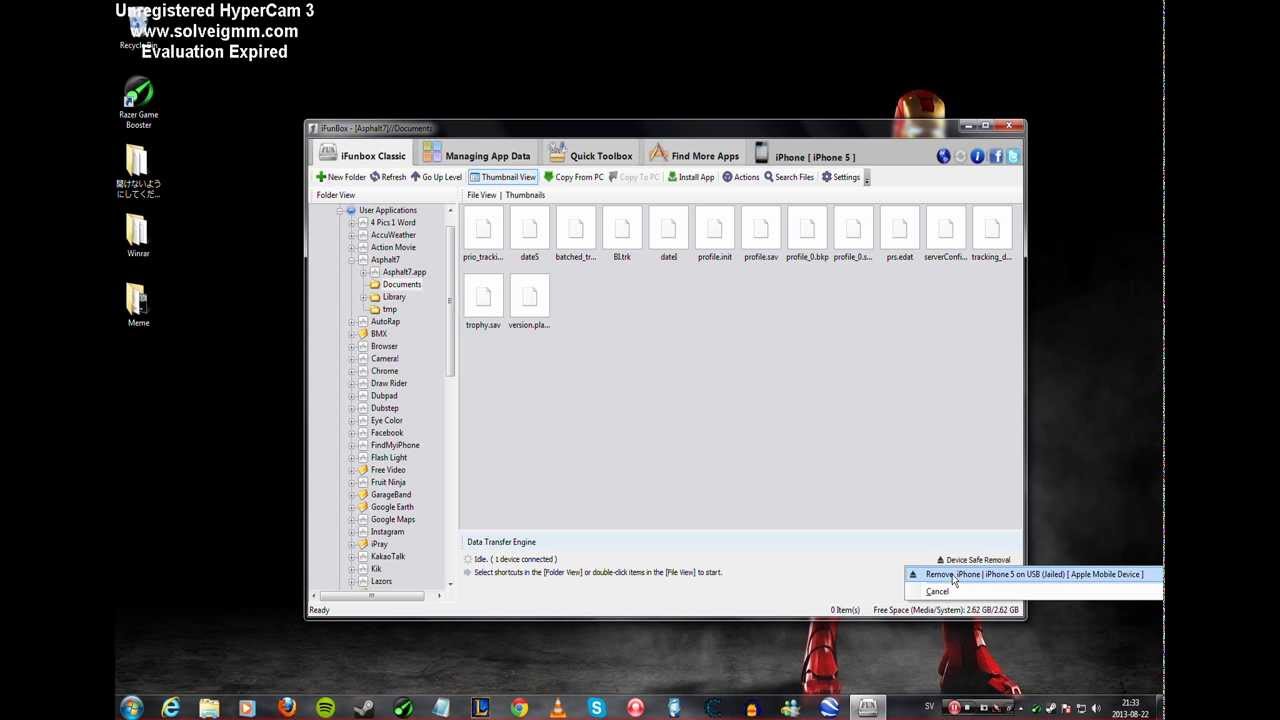This screenshot has height=720, width=1280.
Task: Select the profile.init file thumbnail
Action: [x=715, y=235]
